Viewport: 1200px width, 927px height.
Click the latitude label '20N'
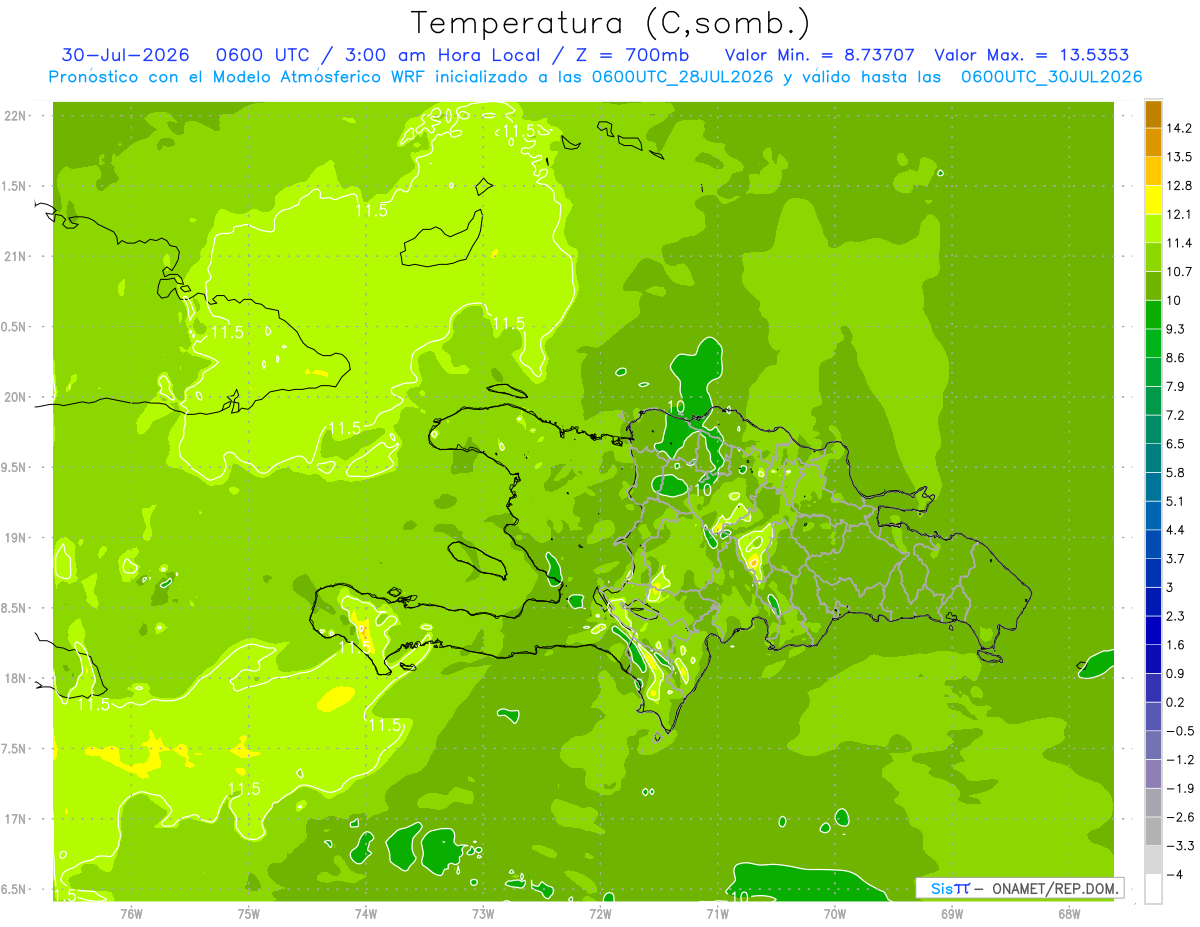(x=17, y=397)
